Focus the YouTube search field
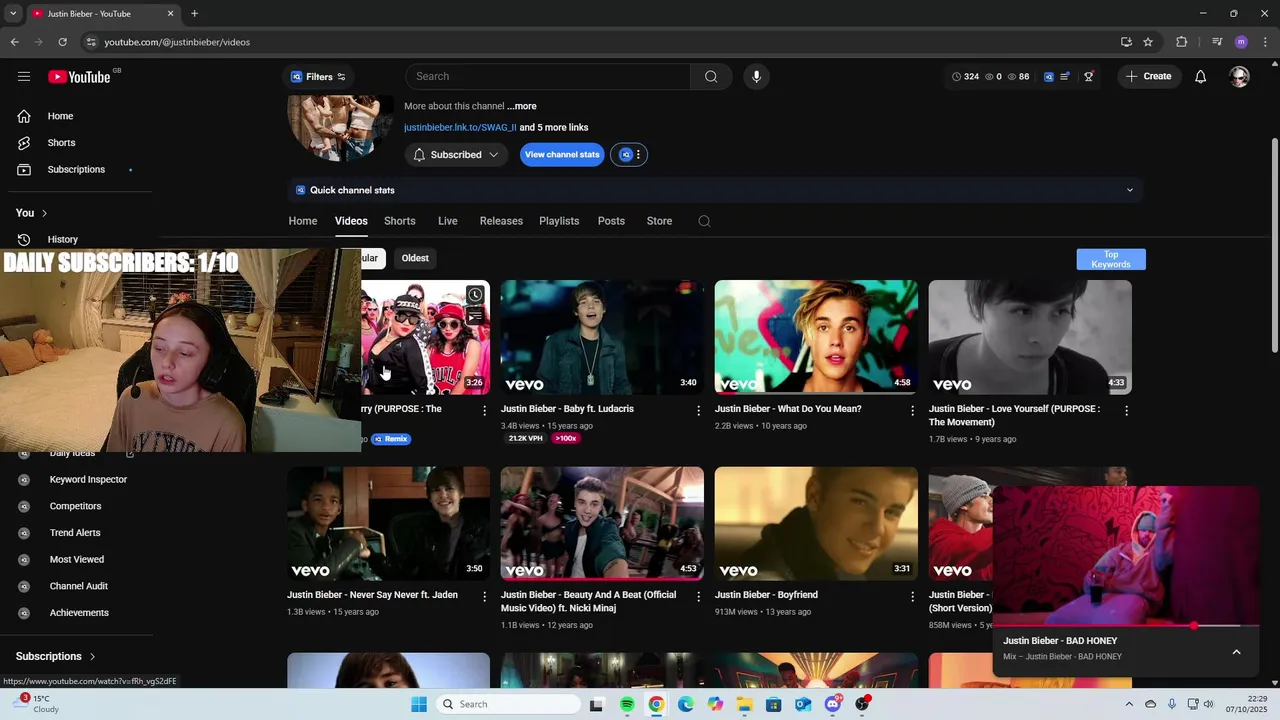 coord(548,77)
